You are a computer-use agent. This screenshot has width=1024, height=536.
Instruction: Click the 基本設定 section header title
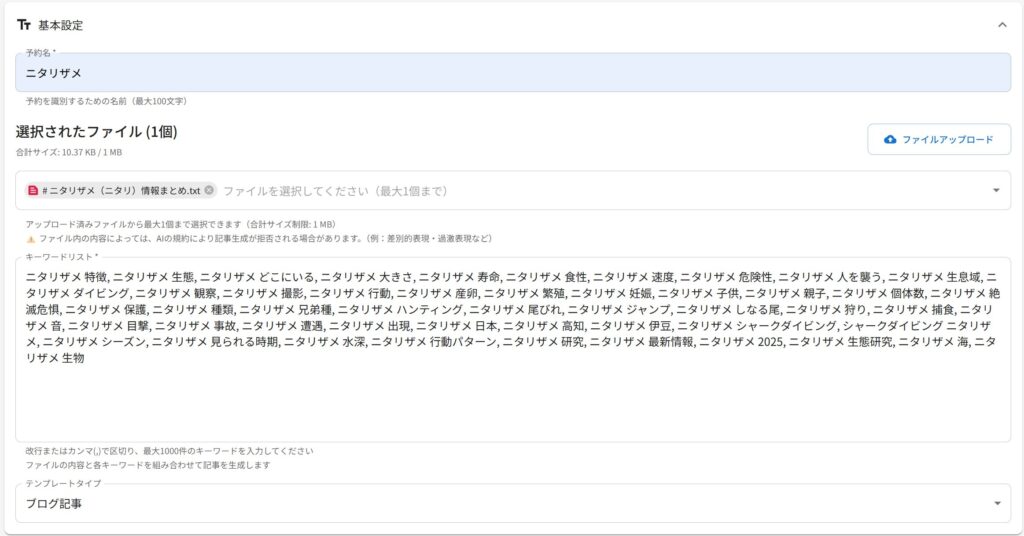(61, 25)
